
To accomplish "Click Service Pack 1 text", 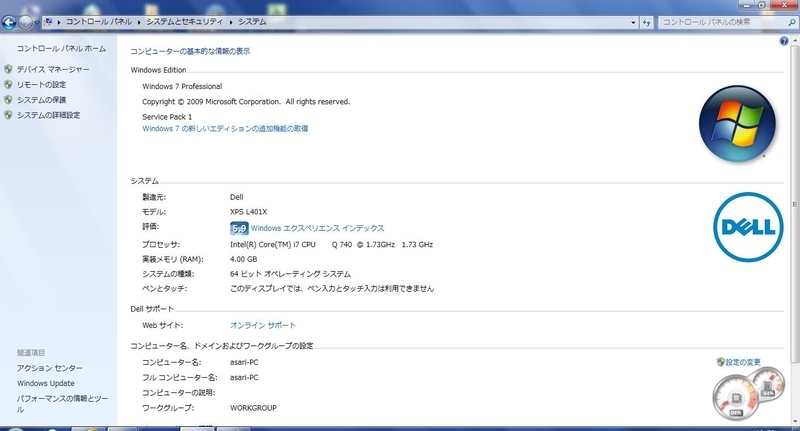I will [167, 117].
